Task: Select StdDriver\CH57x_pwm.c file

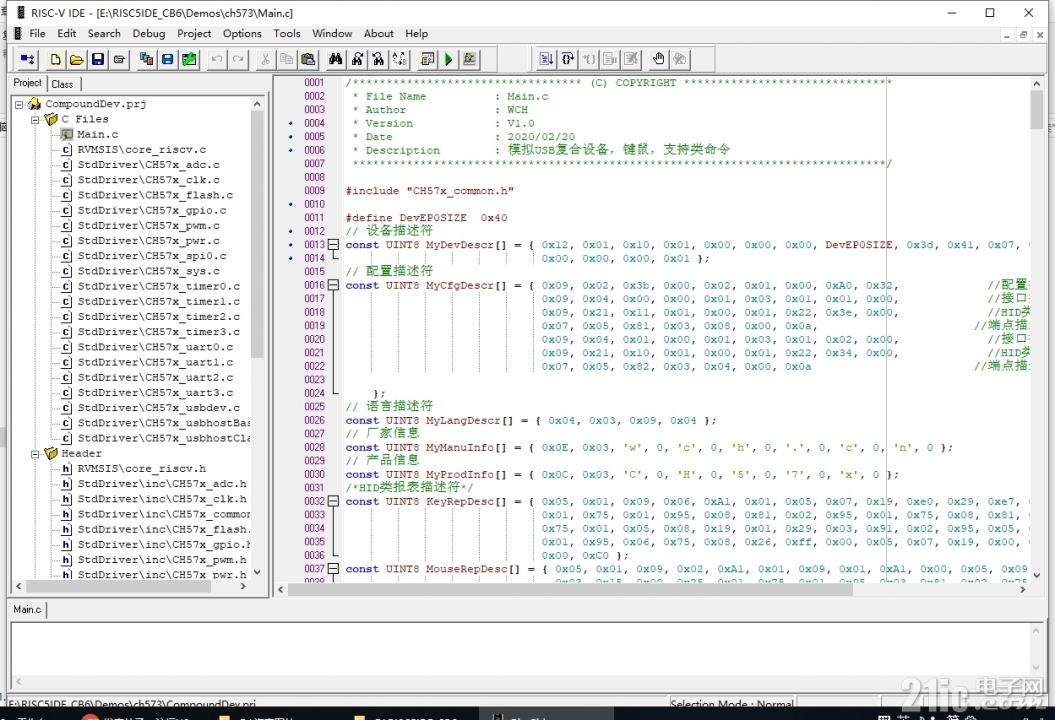Action: 148,225
